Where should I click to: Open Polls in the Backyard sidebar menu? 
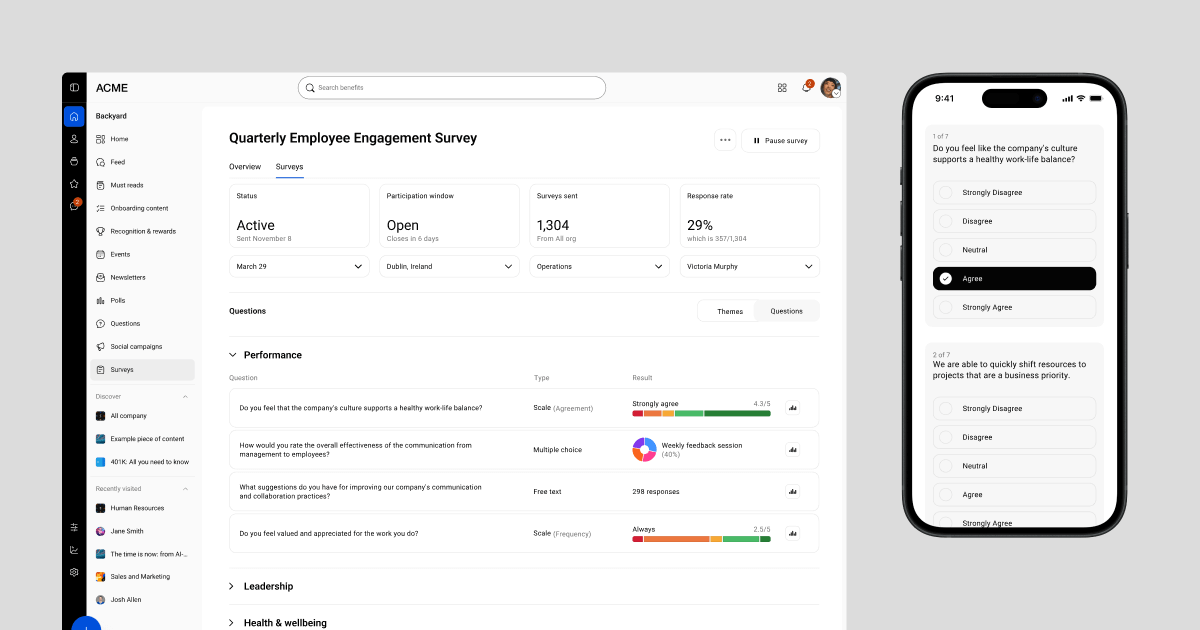click(118, 300)
